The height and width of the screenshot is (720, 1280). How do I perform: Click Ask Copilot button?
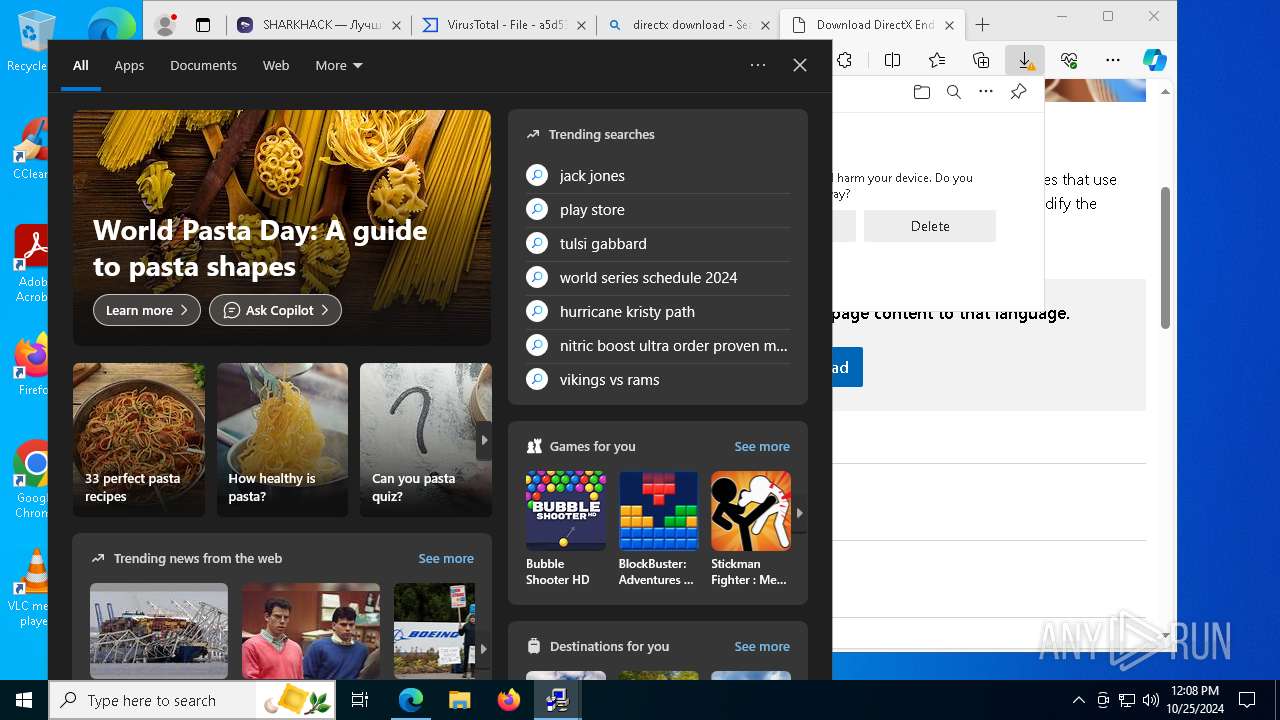[x=275, y=310]
